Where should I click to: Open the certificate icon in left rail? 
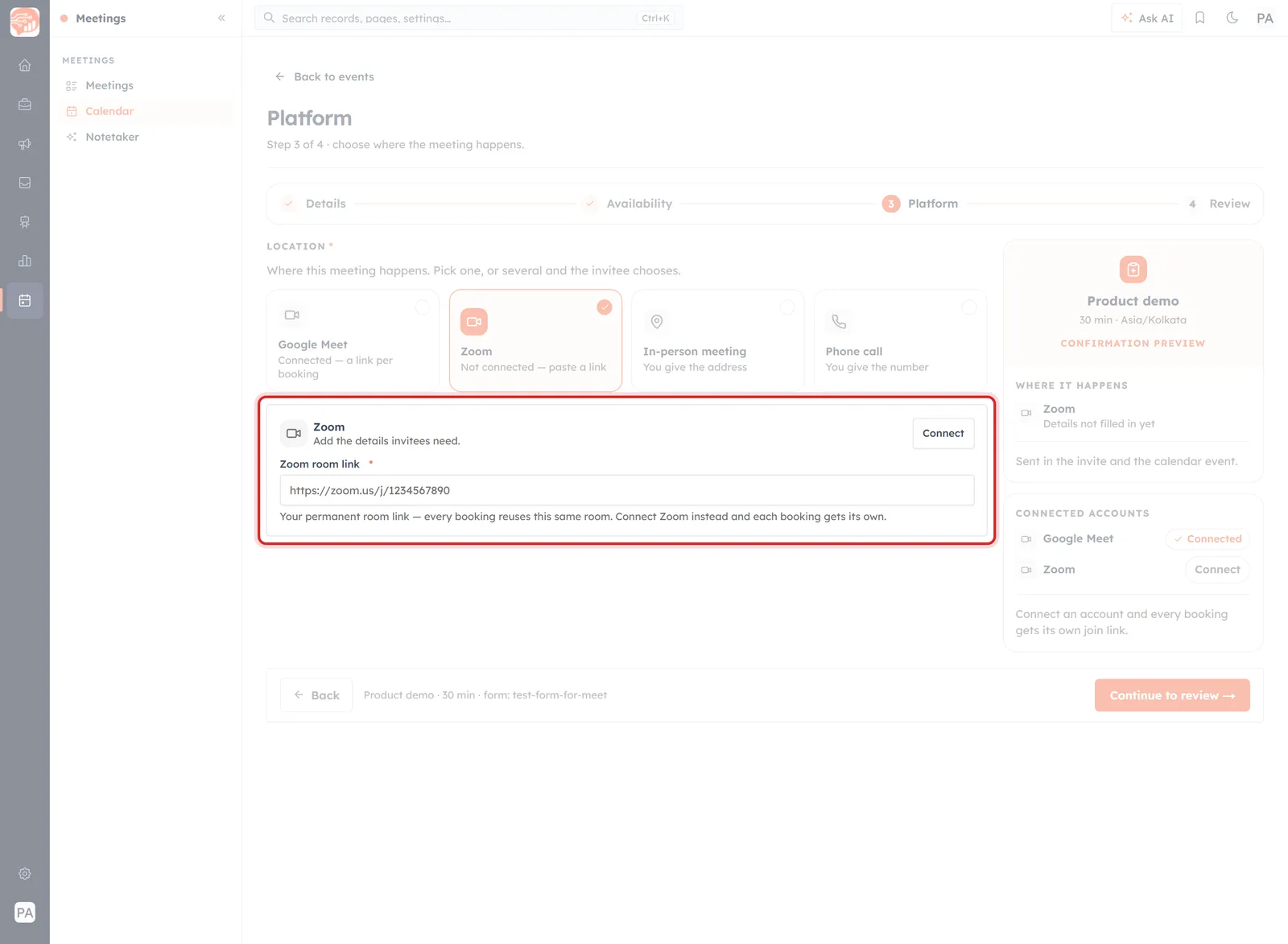click(x=25, y=222)
